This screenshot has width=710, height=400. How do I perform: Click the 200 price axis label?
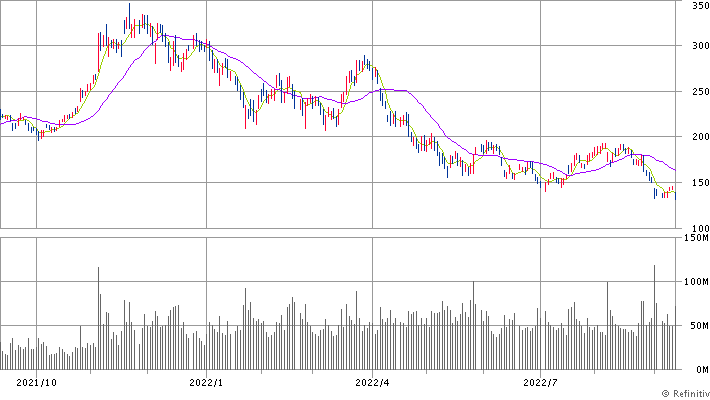coord(697,137)
